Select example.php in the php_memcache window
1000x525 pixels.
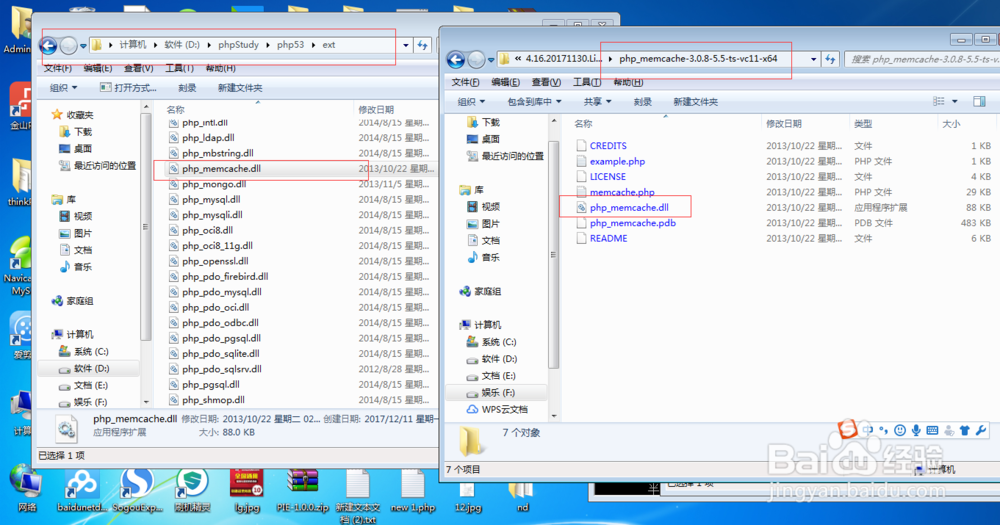(x=617, y=161)
